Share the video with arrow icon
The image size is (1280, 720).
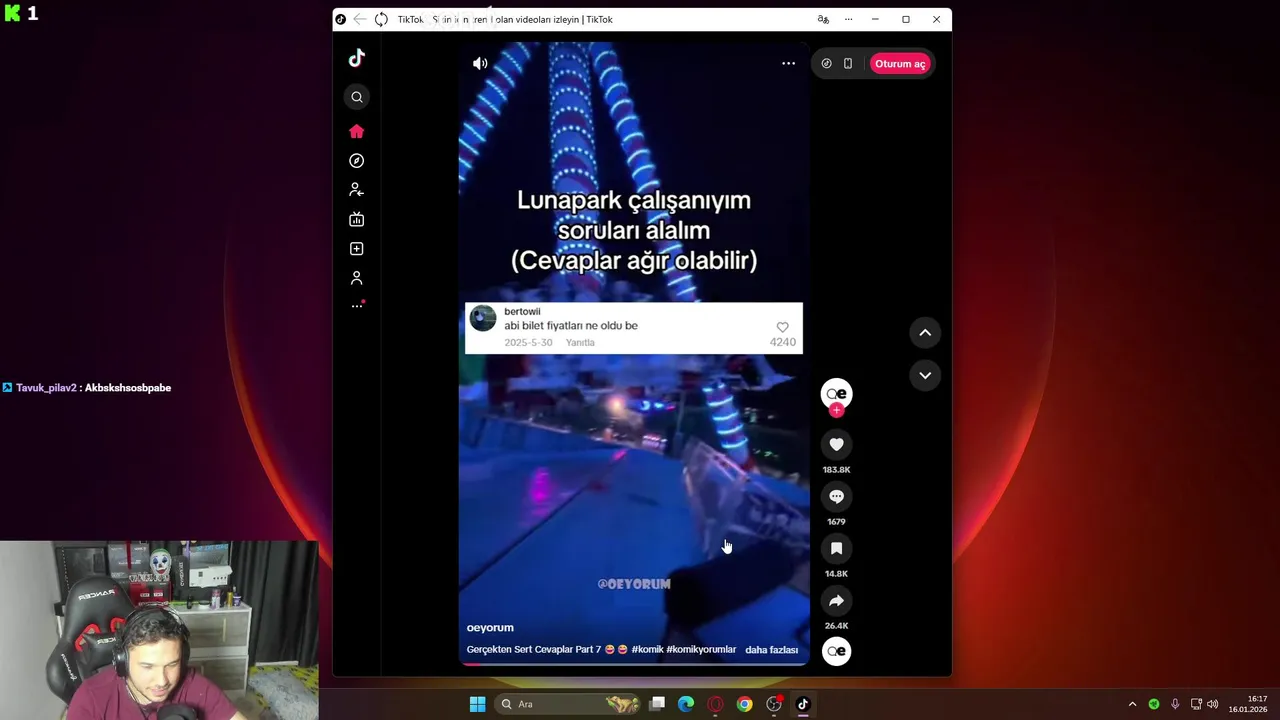tap(837, 601)
